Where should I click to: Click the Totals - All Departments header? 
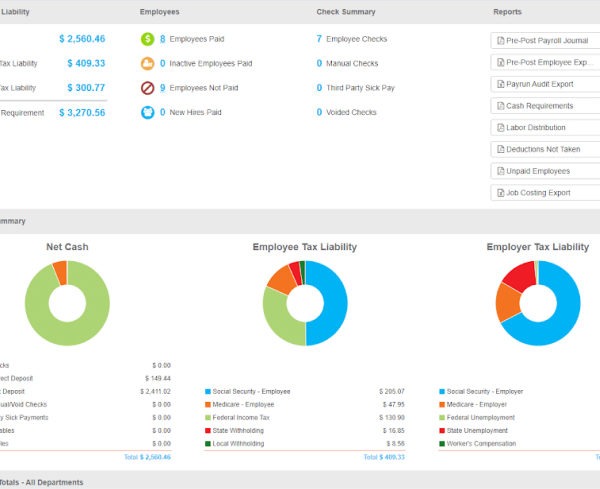click(41, 482)
